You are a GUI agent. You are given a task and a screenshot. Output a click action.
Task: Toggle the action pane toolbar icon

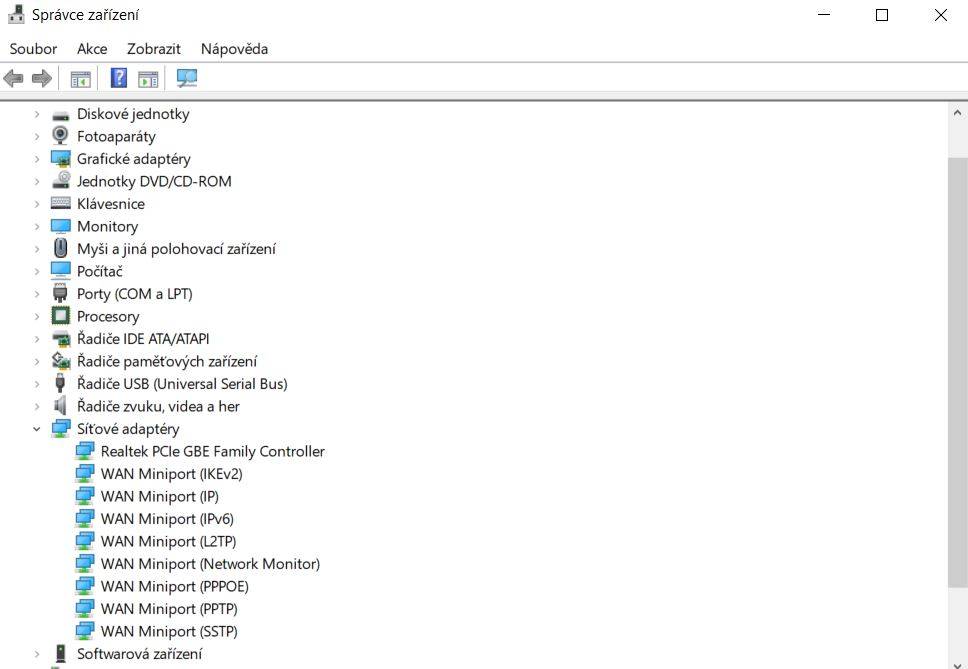pyautogui.click(x=148, y=79)
